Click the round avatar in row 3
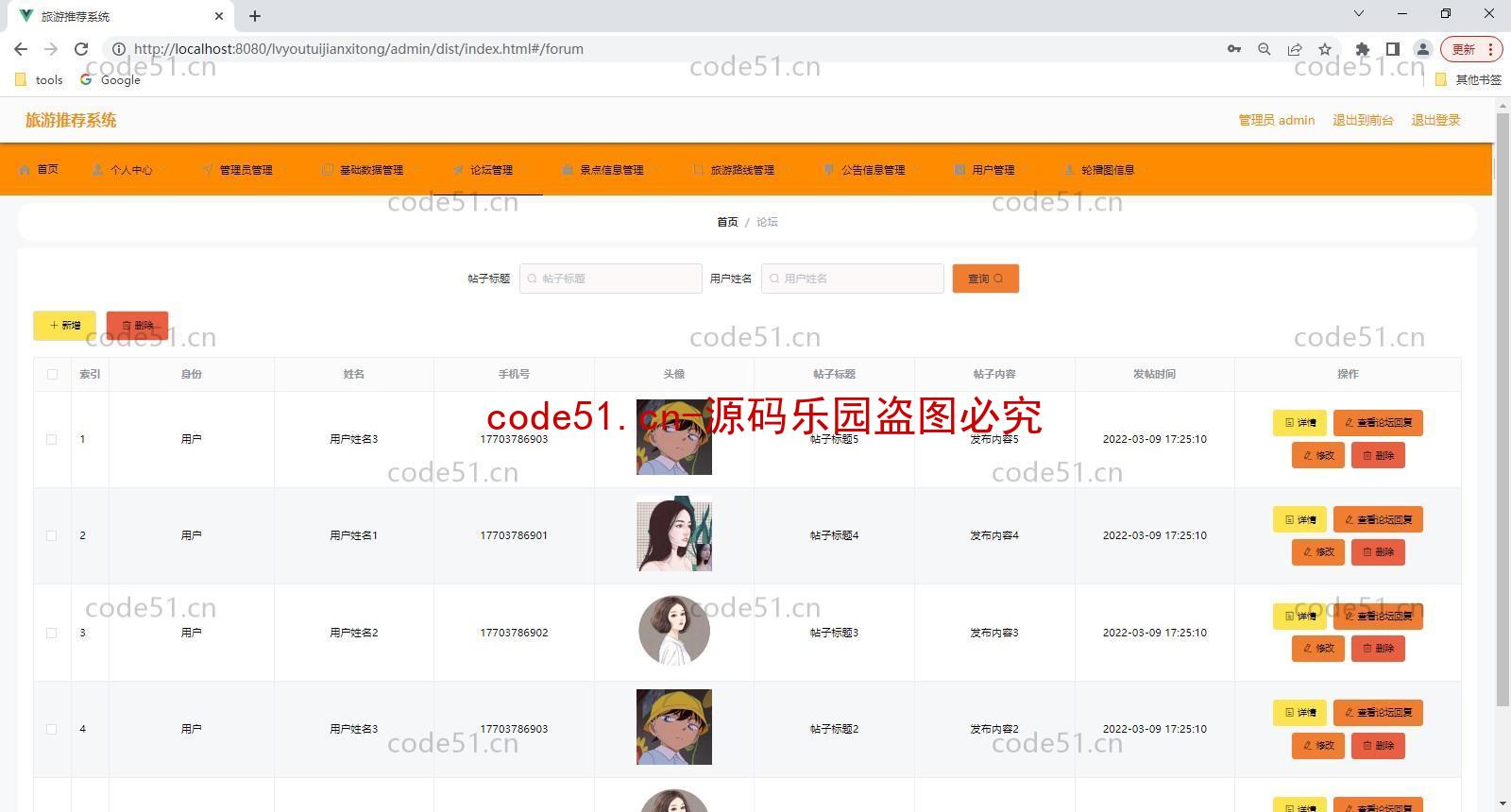Viewport: 1511px width, 812px height. coord(674,631)
